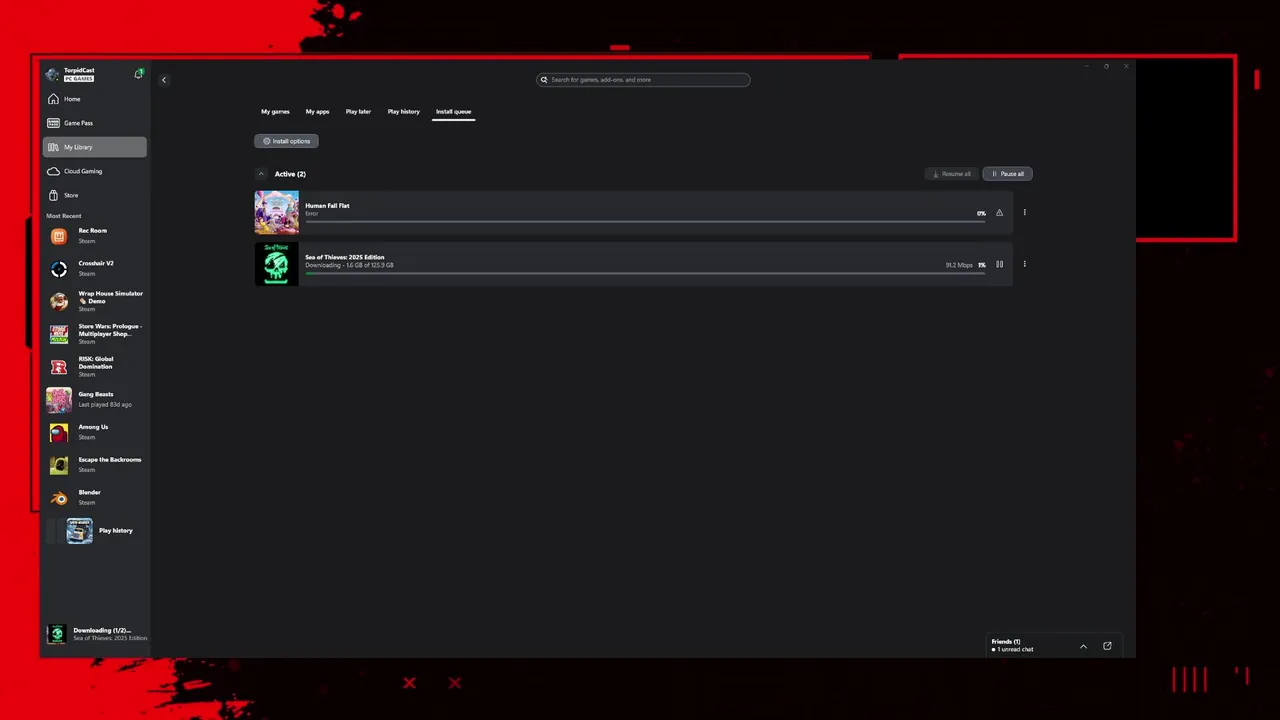1280x720 pixels.
Task: Click the Pause all button
Action: click(x=1007, y=174)
